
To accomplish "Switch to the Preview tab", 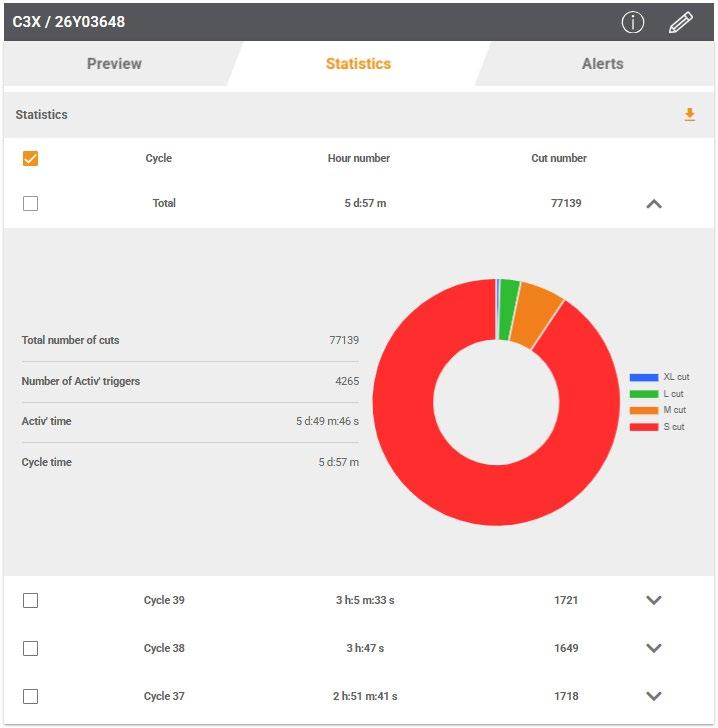I will click(x=114, y=64).
